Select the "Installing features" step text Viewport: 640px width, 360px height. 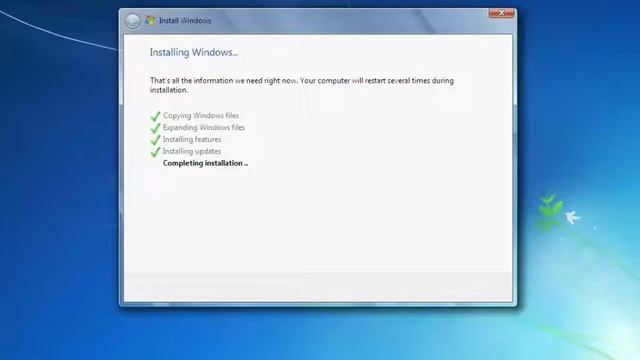click(x=192, y=140)
